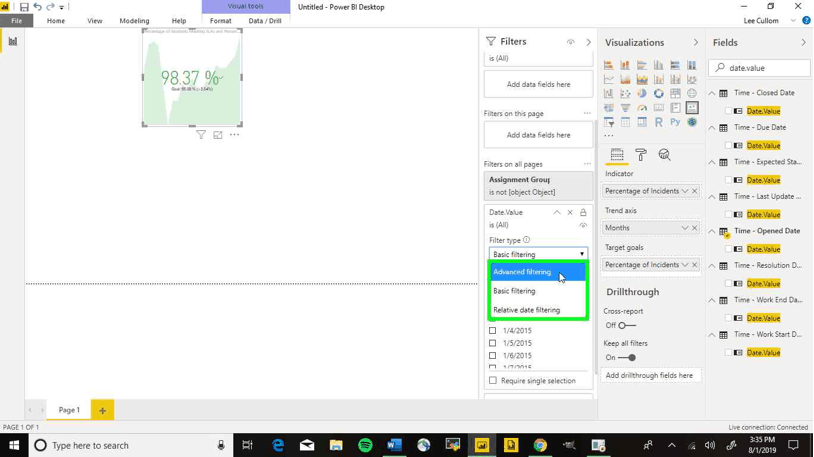This screenshot has width=814, height=457.
Task: Check the 1/6/2015 checkbox
Action: (493, 356)
